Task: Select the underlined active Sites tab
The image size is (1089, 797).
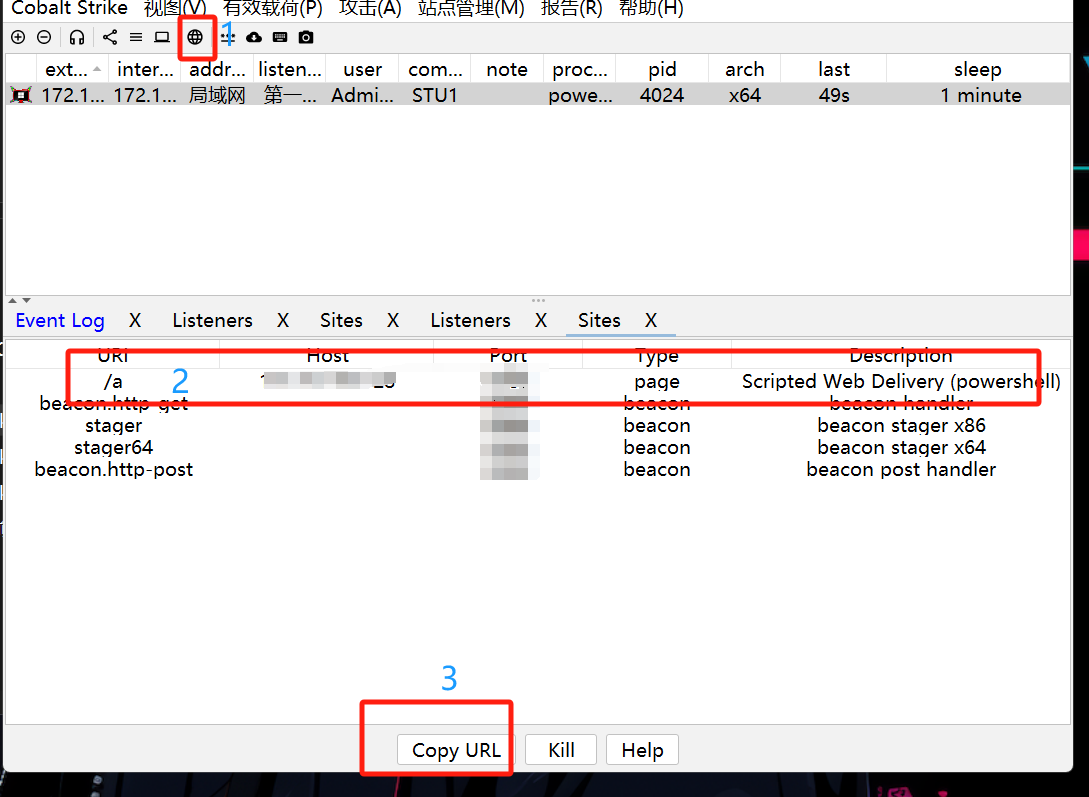Action: pos(599,320)
